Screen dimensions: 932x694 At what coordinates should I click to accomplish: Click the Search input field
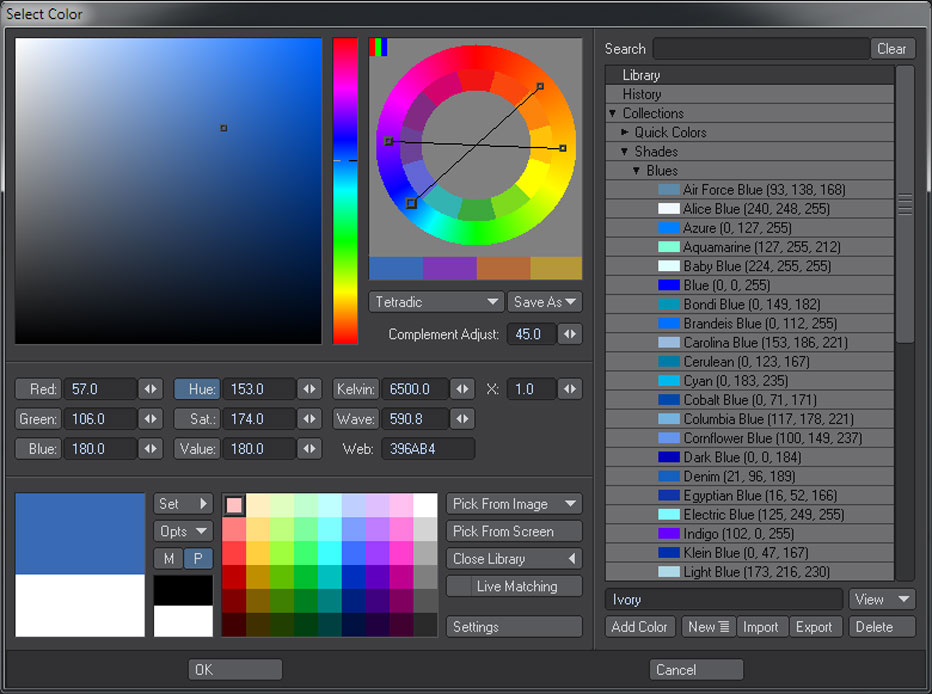[760, 48]
